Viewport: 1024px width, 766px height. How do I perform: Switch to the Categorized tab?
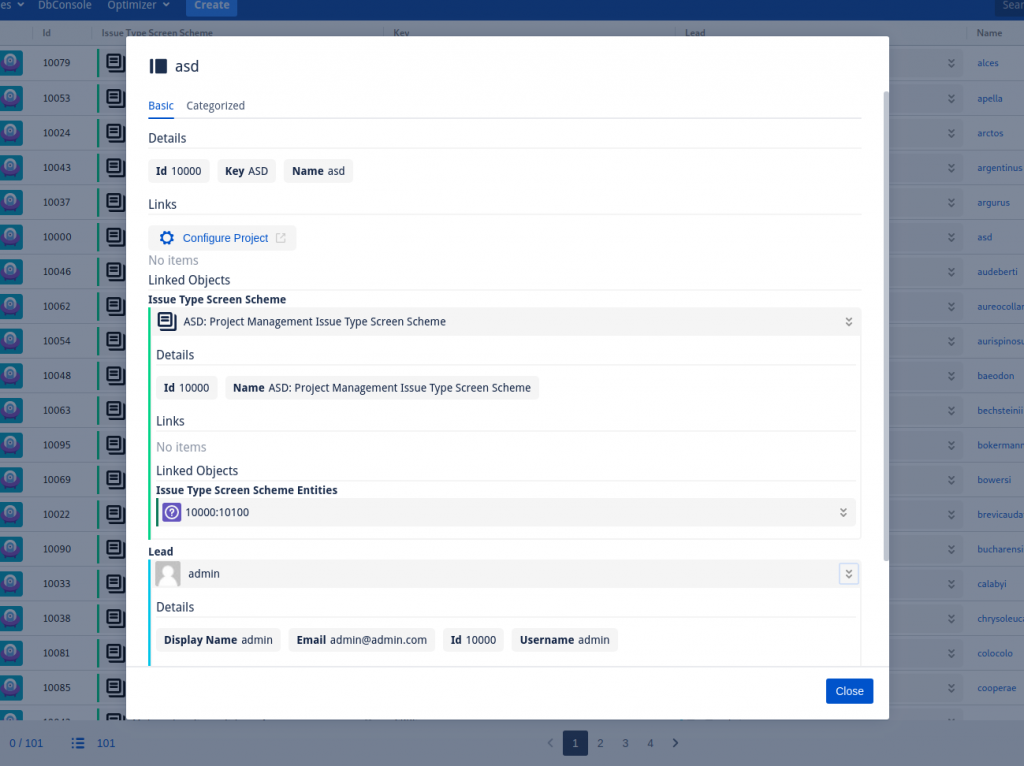click(216, 106)
